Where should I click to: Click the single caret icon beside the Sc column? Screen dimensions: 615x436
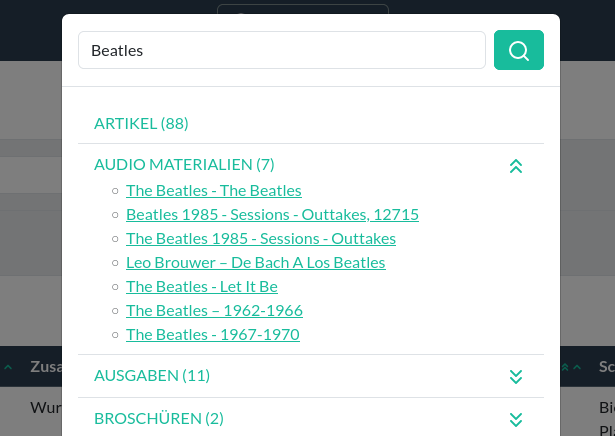click(577, 367)
